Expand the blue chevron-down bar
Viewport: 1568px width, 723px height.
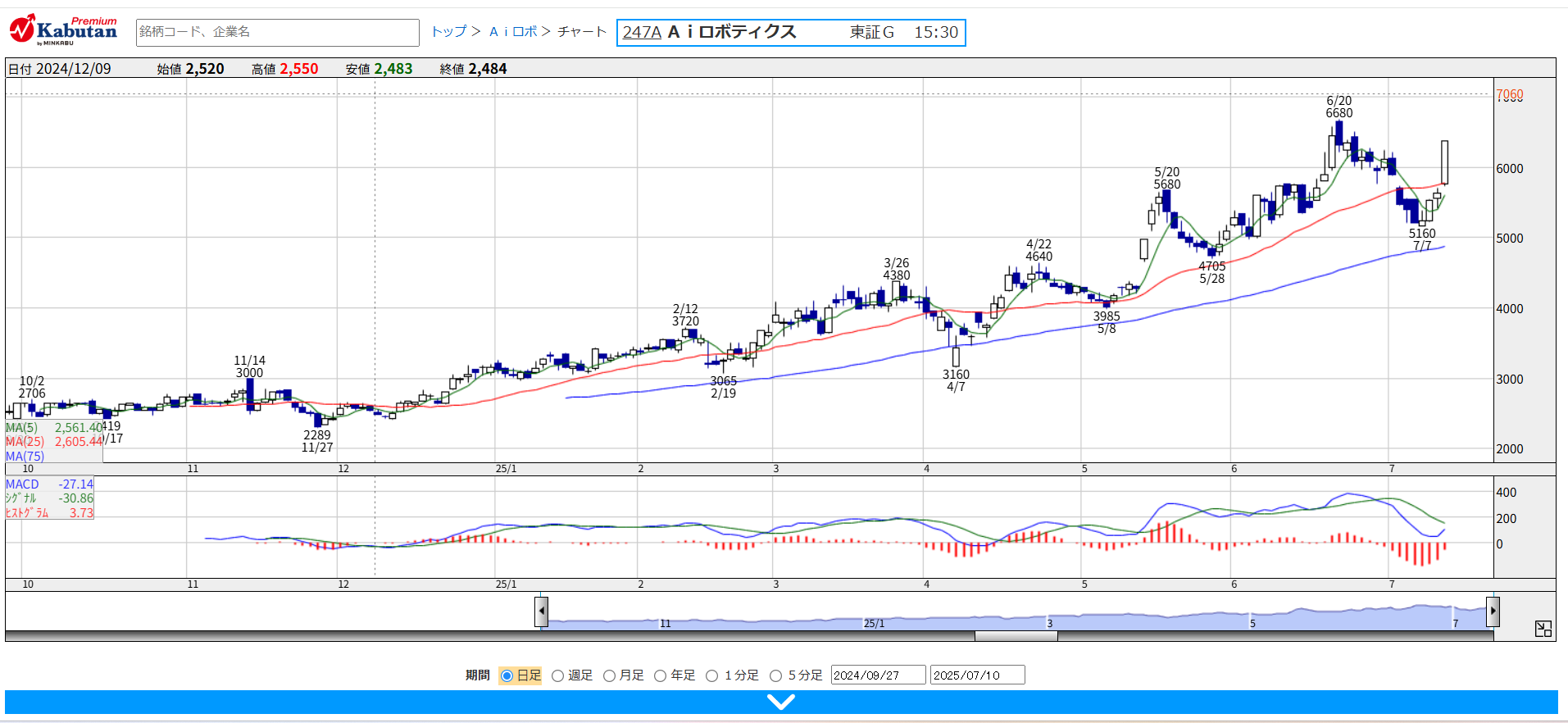[781, 702]
